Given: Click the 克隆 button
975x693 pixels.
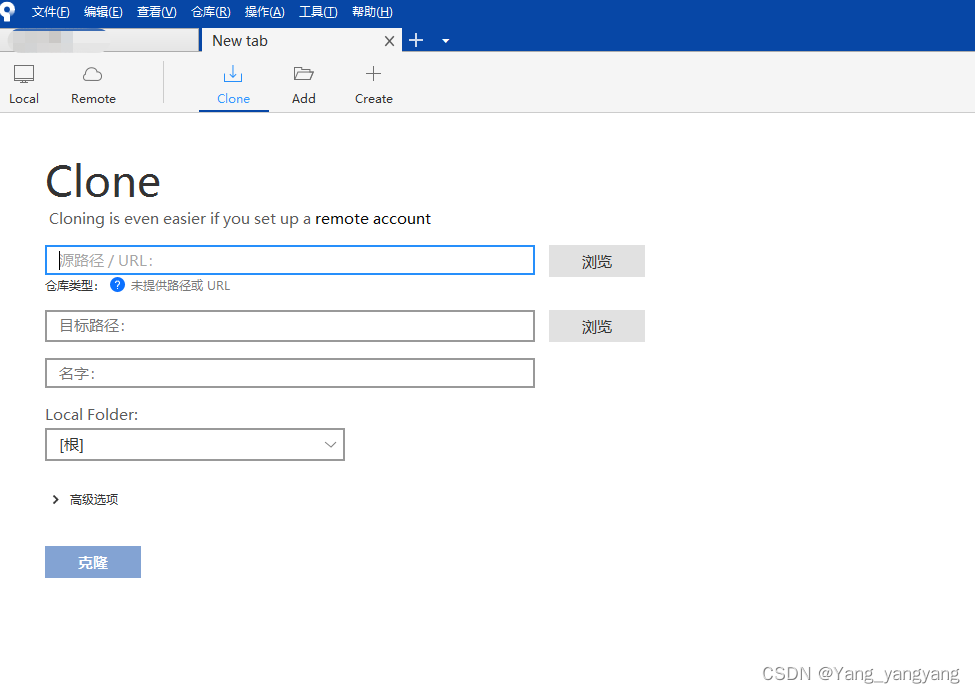Looking at the screenshot, I should 92,561.
